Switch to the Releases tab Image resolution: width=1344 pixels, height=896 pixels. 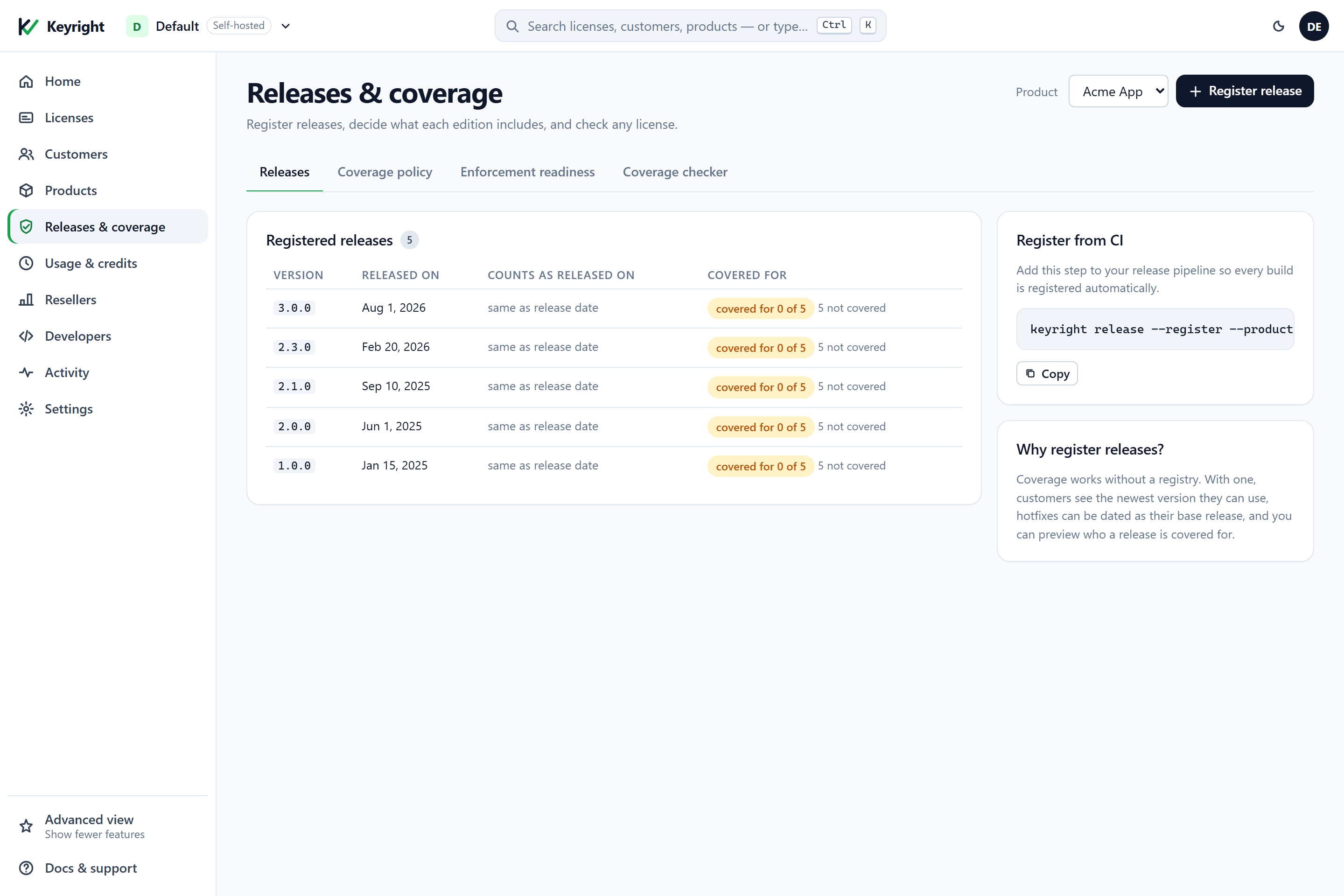pos(285,172)
